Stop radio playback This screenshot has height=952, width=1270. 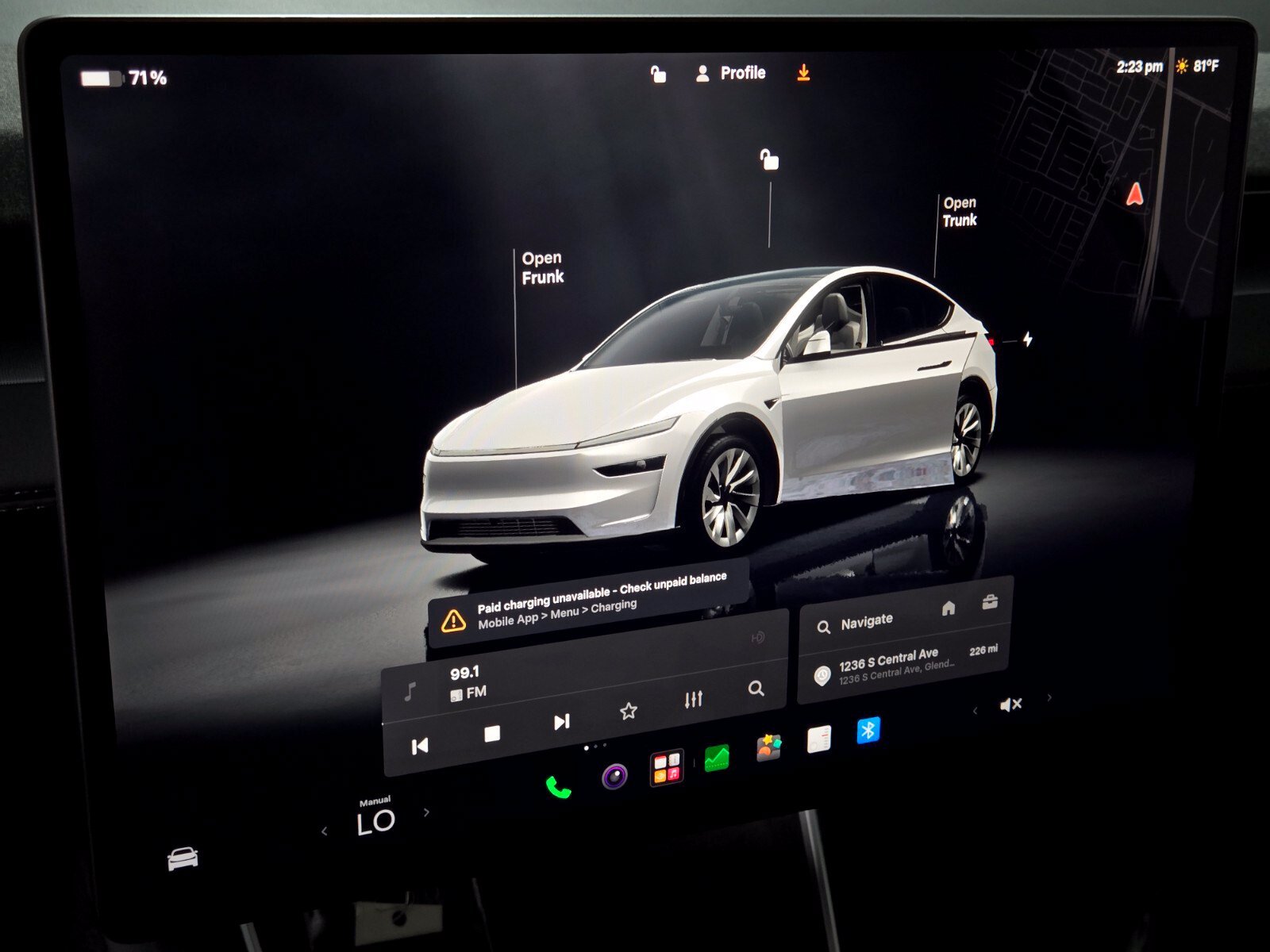[x=492, y=734]
